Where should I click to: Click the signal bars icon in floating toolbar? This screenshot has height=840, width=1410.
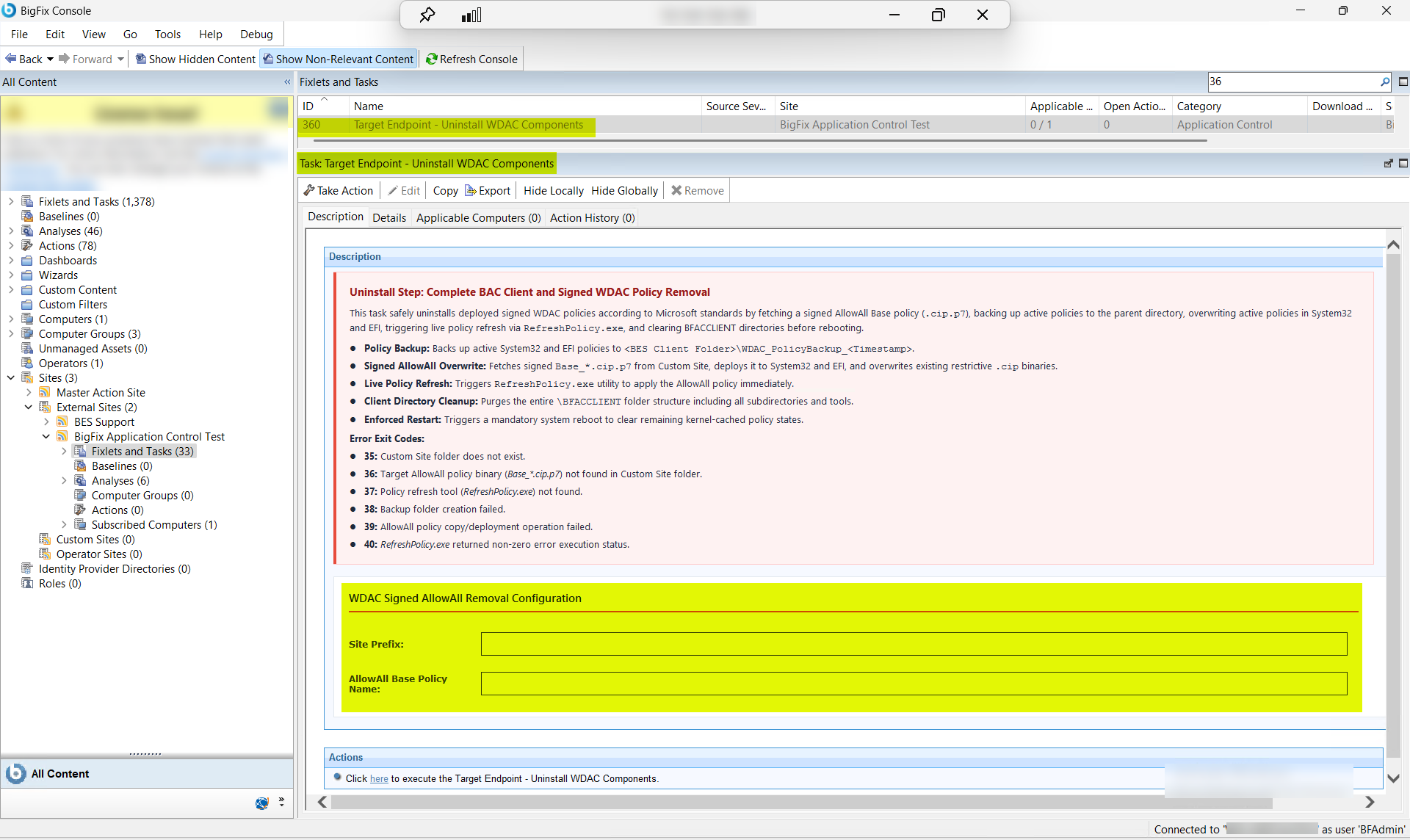(471, 15)
